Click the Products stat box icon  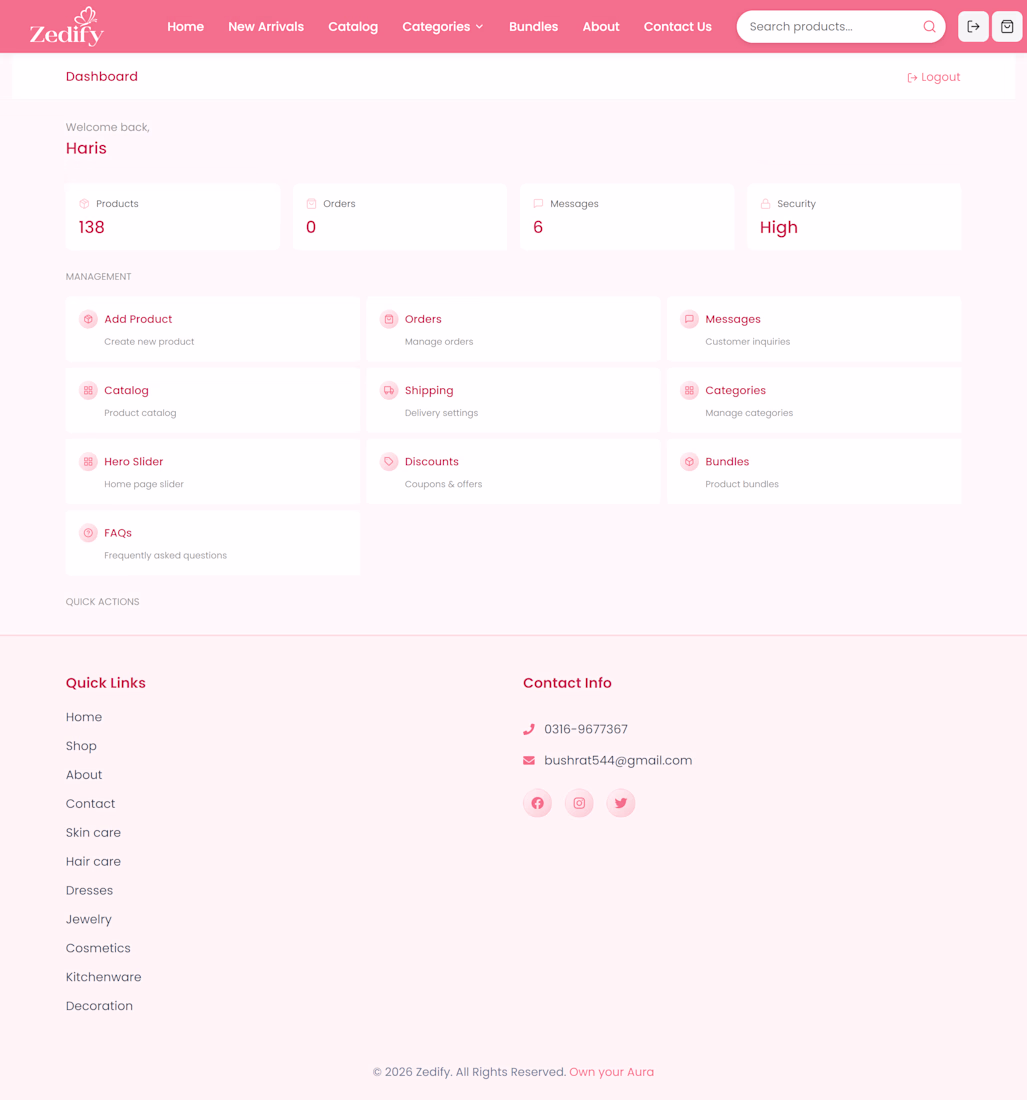[x=84, y=203]
